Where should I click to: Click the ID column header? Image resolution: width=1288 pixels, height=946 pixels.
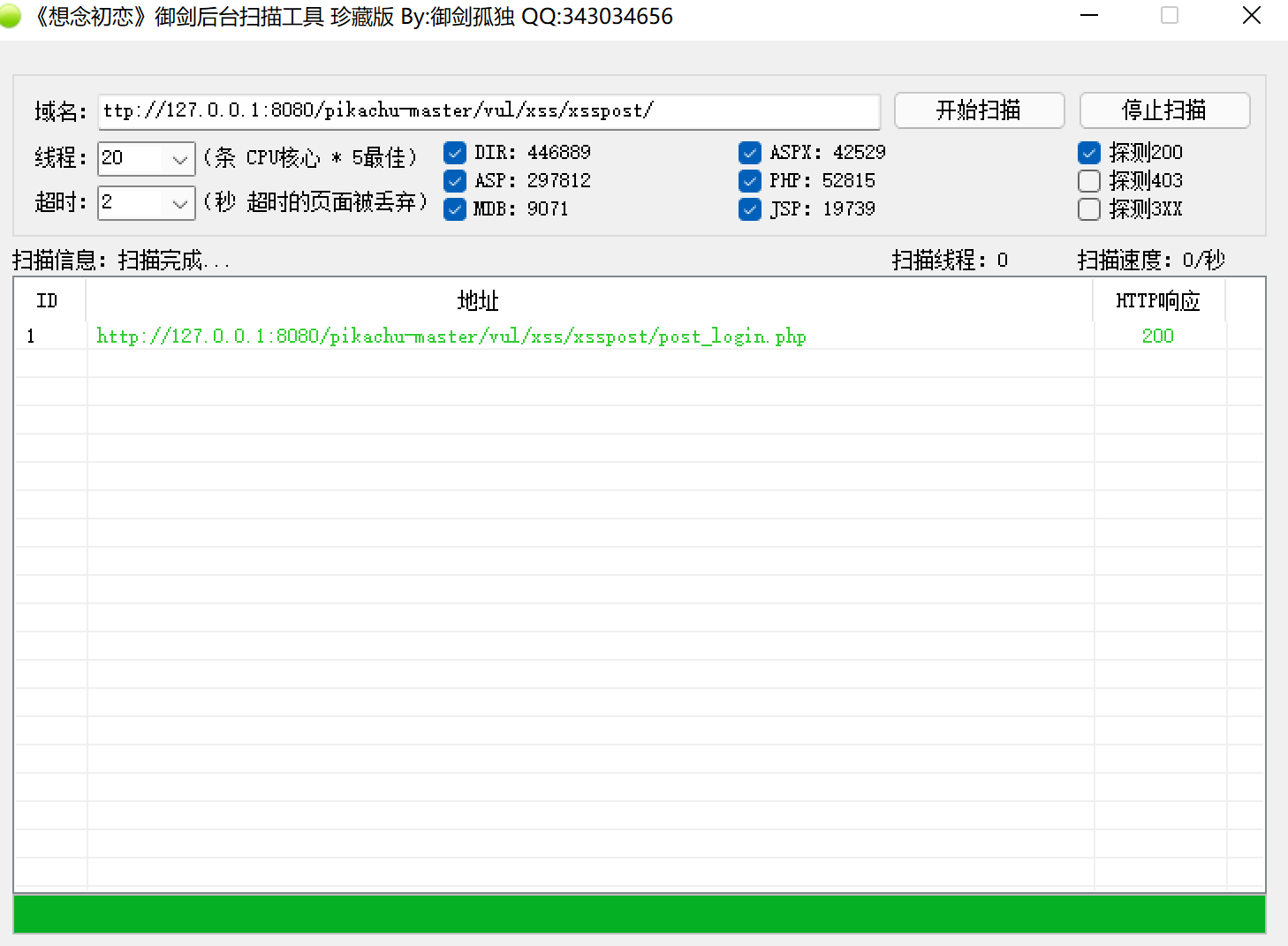point(49,300)
